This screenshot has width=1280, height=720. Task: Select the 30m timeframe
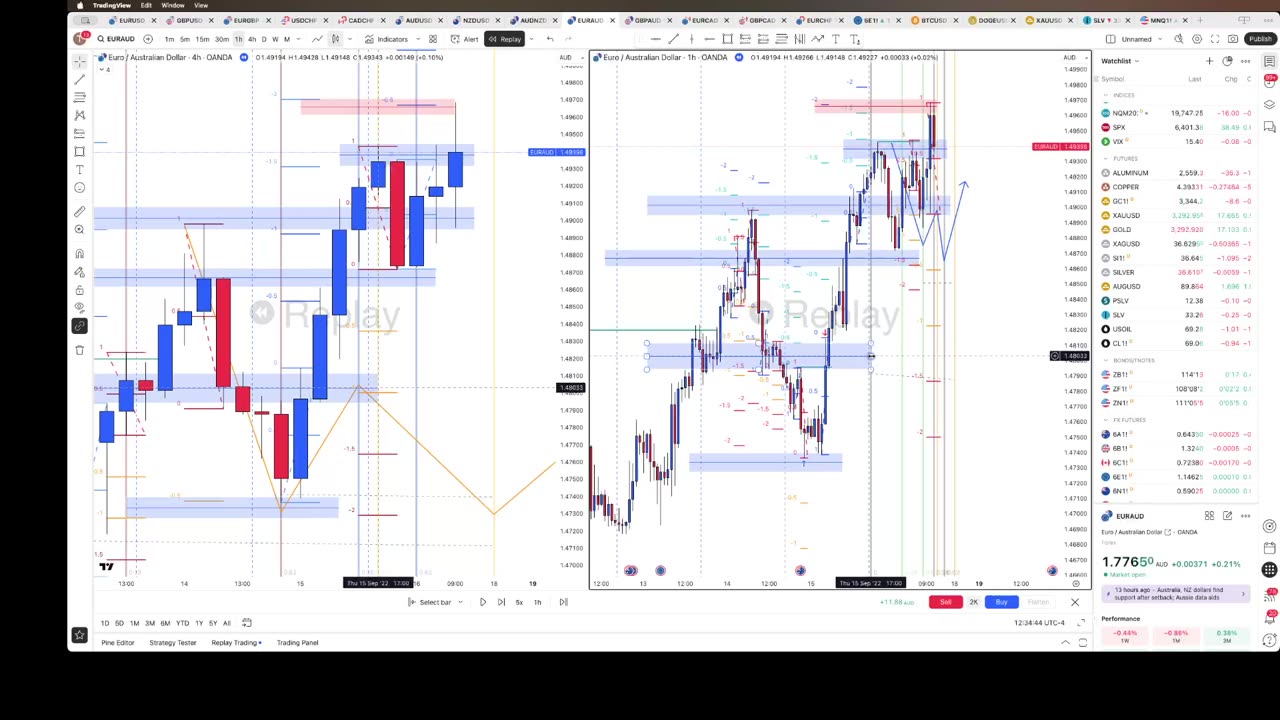click(x=221, y=39)
